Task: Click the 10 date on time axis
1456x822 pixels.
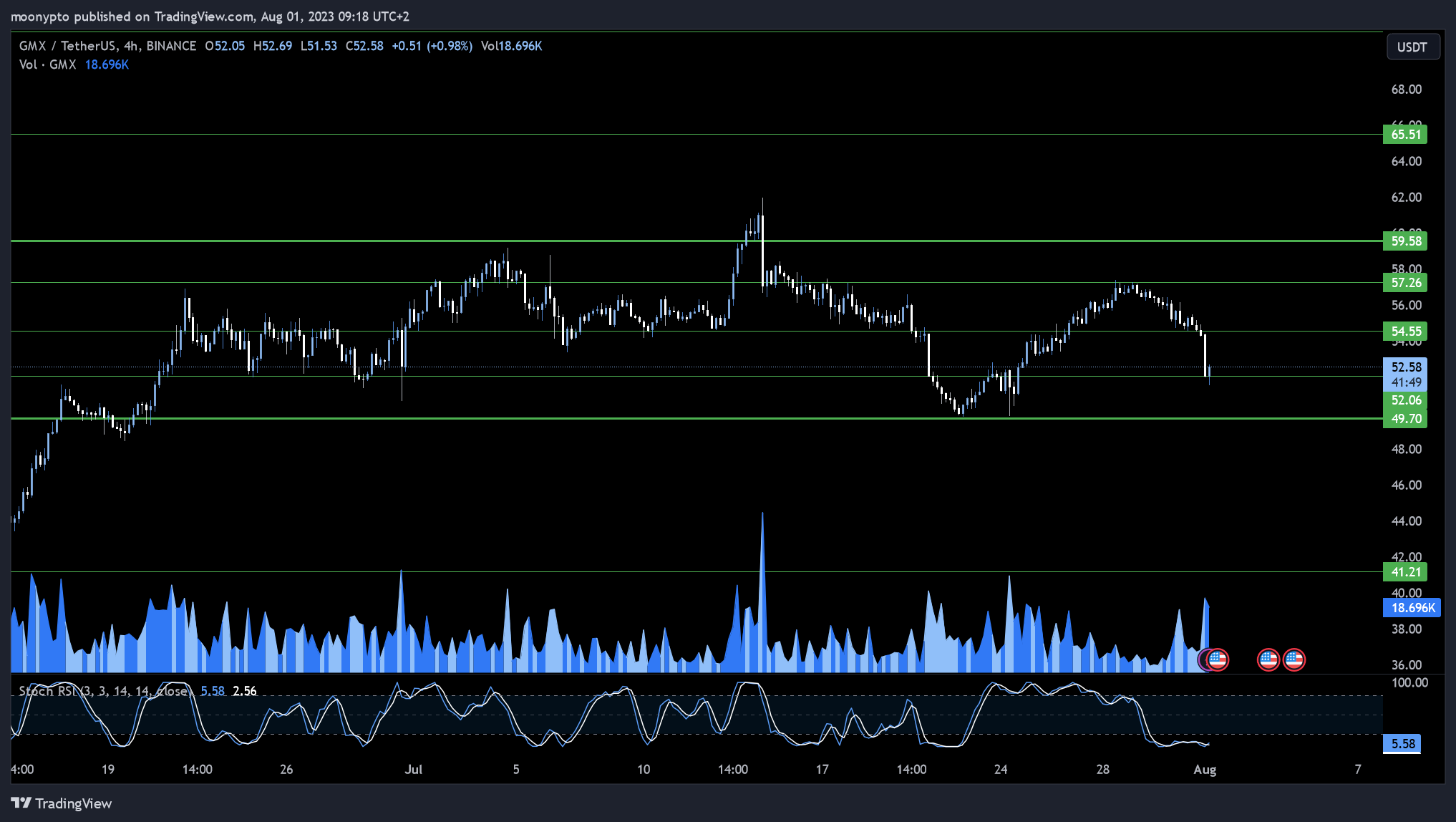Action: (x=644, y=770)
